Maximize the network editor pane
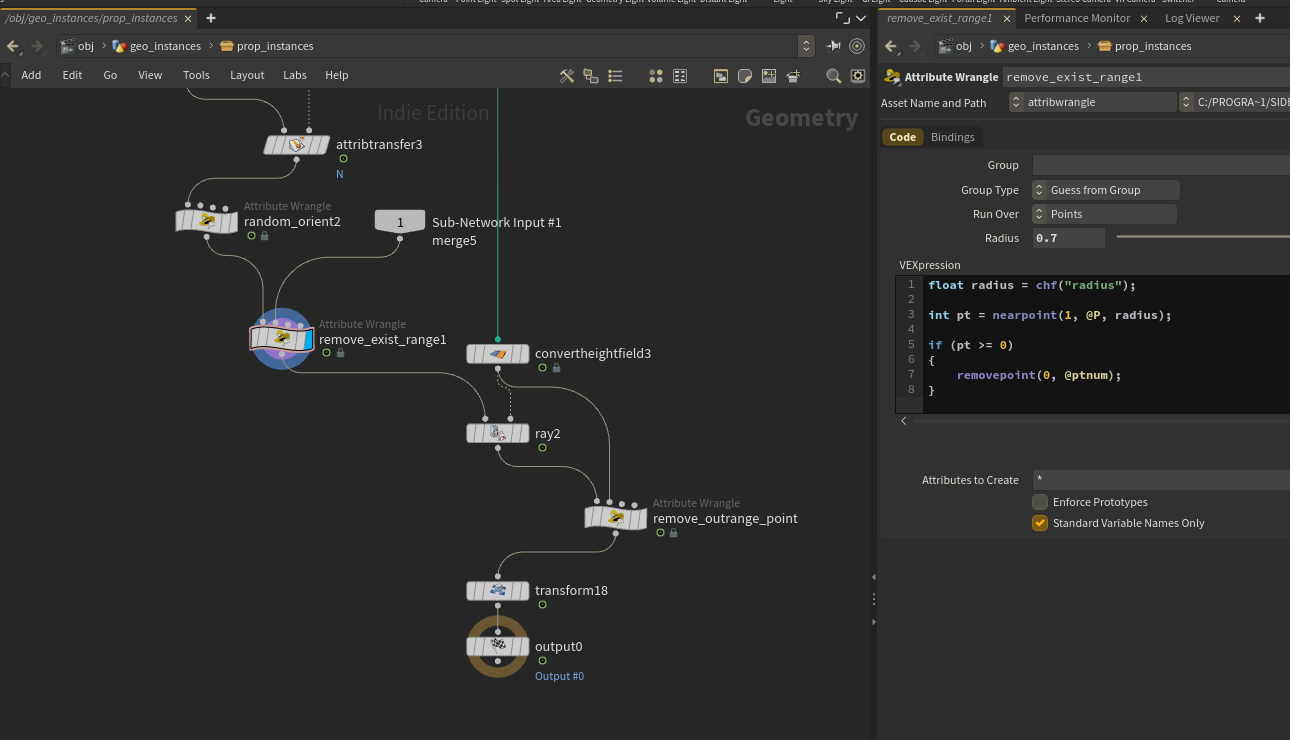 pyautogui.click(x=842, y=18)
